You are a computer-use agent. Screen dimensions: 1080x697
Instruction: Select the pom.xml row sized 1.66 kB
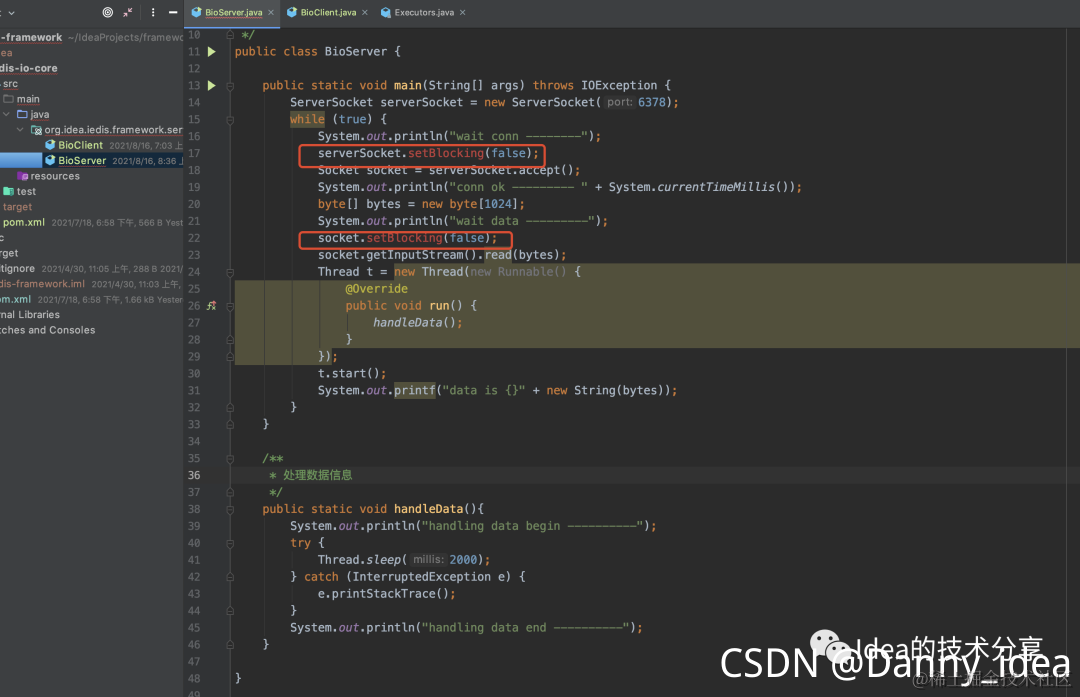point(92,300)
